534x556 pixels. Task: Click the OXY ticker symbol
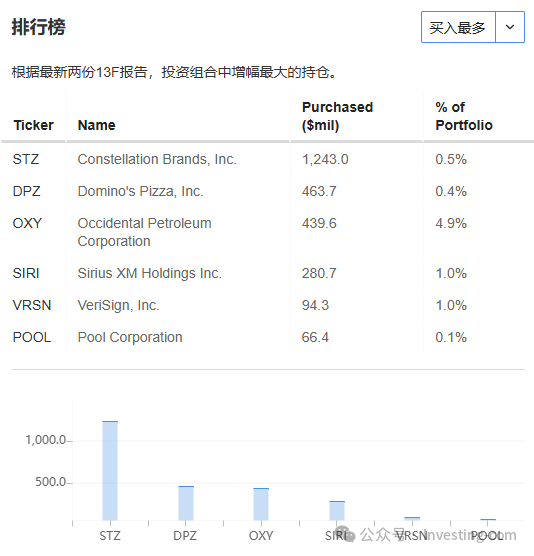coord(27,223)
